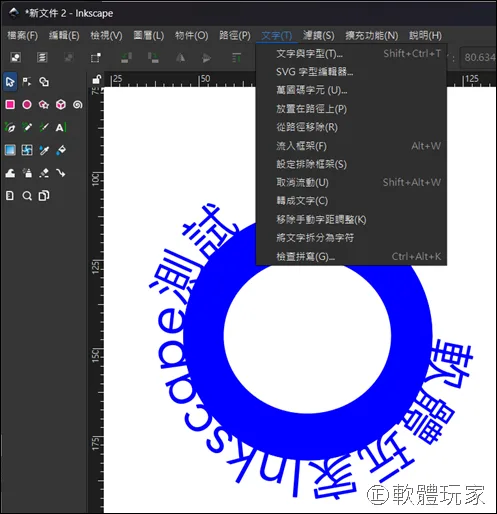Screen dimensions: 497x514
Task: Select the Gradient tool
Action: click(10, 150)
